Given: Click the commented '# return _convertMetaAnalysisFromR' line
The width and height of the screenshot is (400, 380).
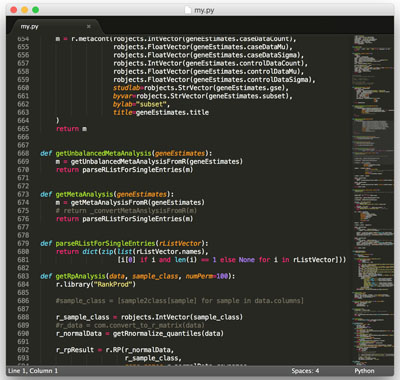Looking at the screenshot, I should 126,211.
